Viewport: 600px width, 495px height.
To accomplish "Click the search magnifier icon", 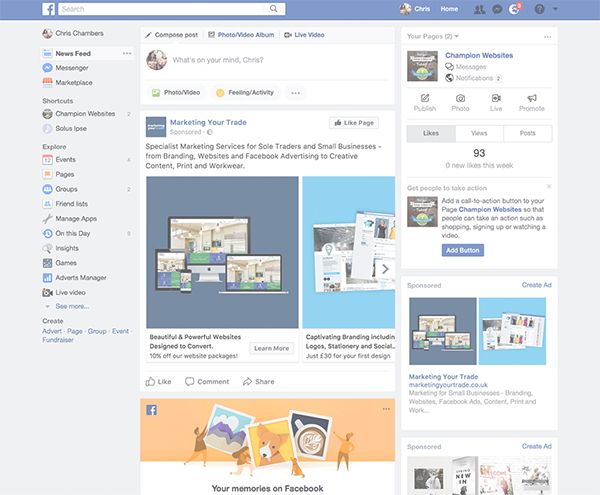I will pyautogui.click(x=274, y=9).
